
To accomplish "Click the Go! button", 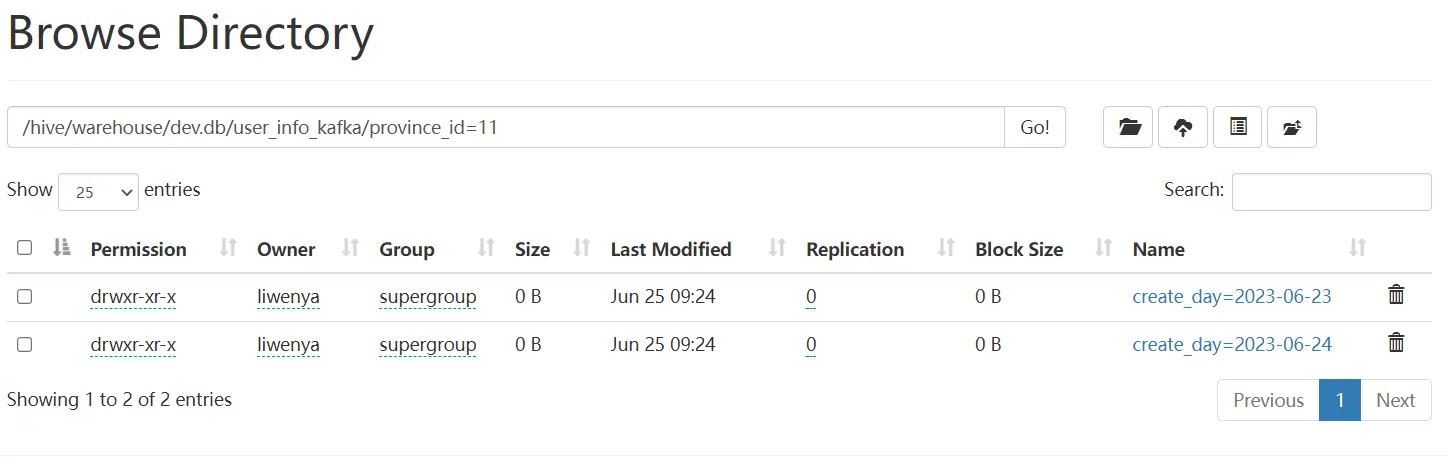I will click(1035, 127).
